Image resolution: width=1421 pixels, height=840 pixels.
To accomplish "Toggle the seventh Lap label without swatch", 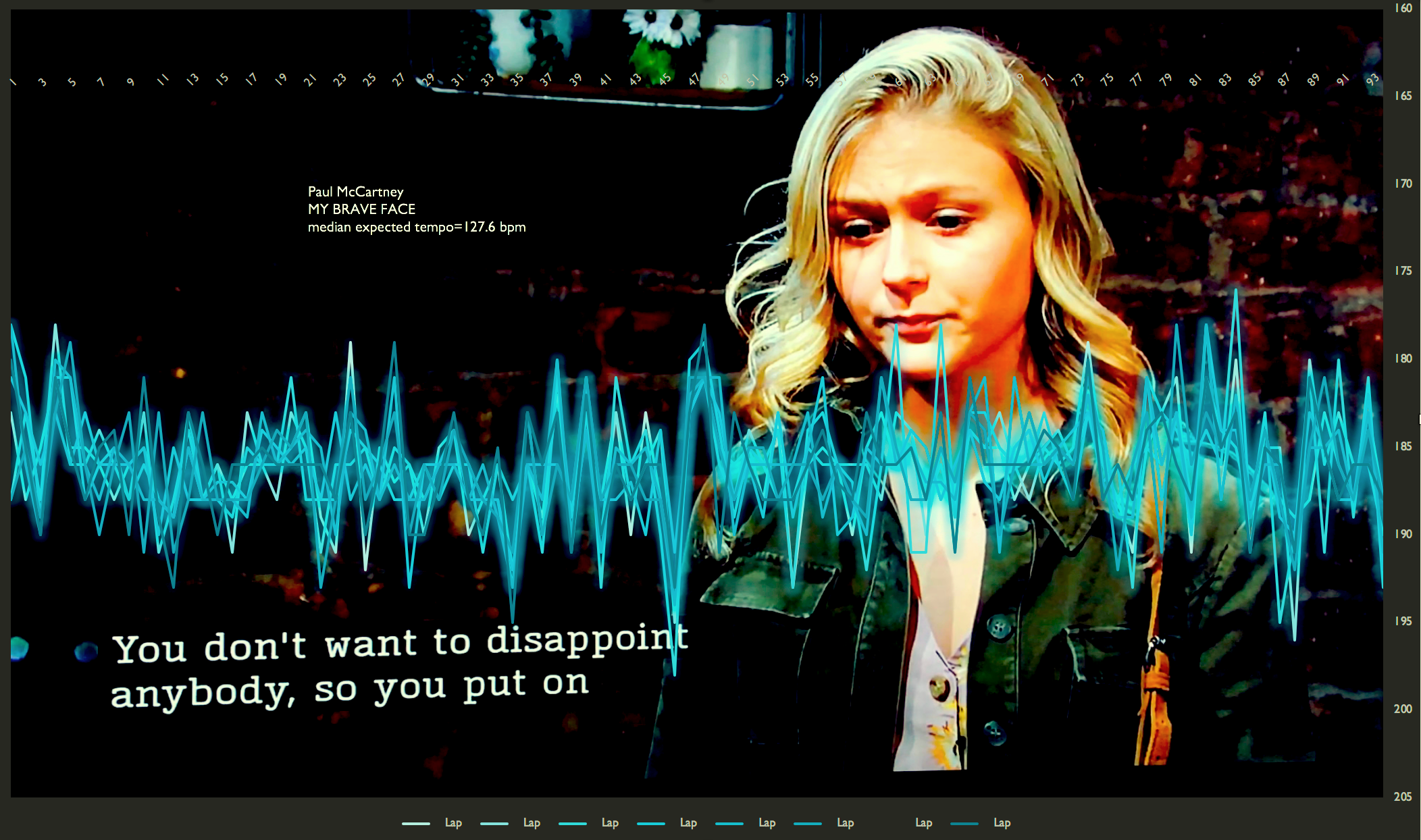I will (x=923, y=822).
